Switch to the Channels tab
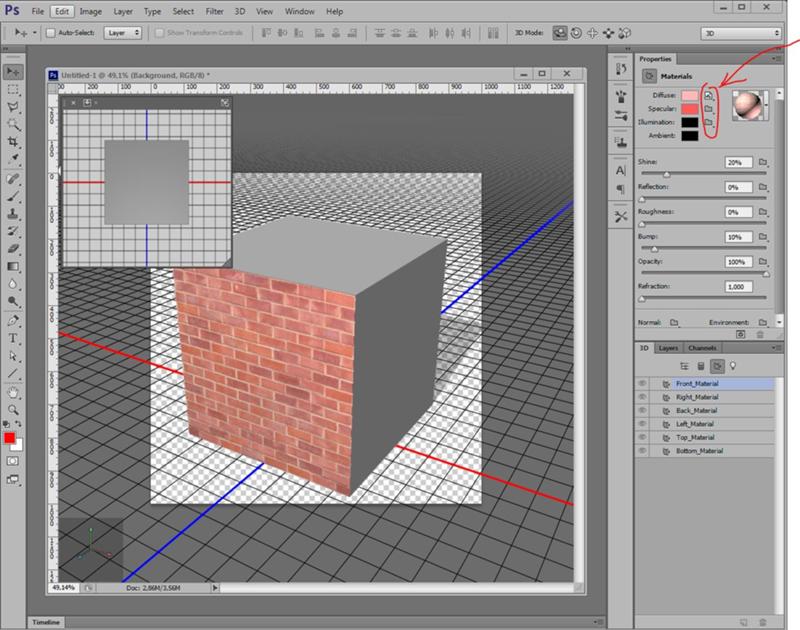Screen dimensions: 800x630 pyautogui.click(x=701, y=347)
